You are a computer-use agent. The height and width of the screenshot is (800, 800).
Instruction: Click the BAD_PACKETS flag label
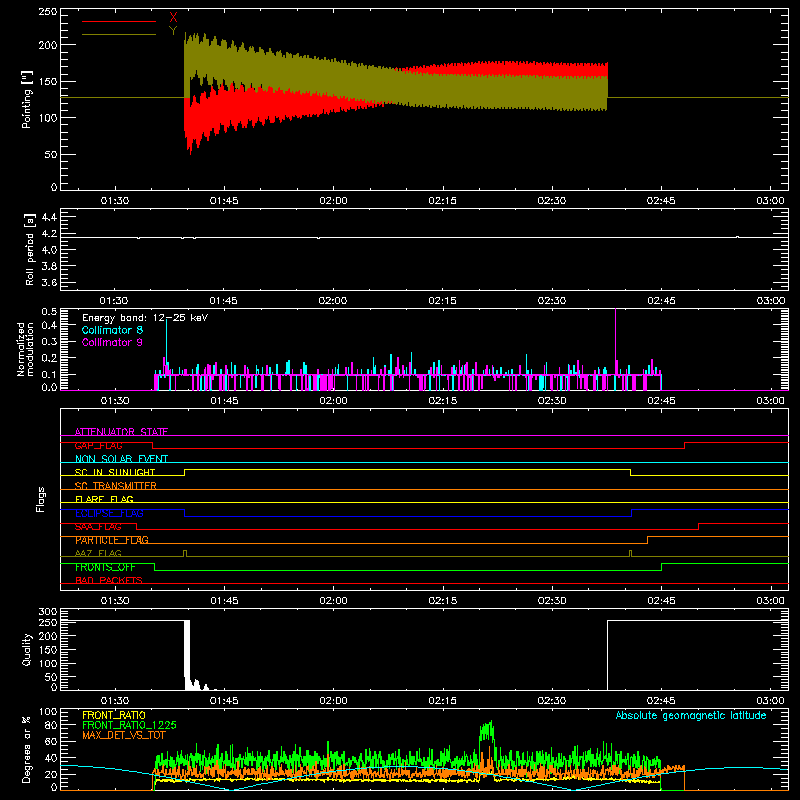[109, 580]
